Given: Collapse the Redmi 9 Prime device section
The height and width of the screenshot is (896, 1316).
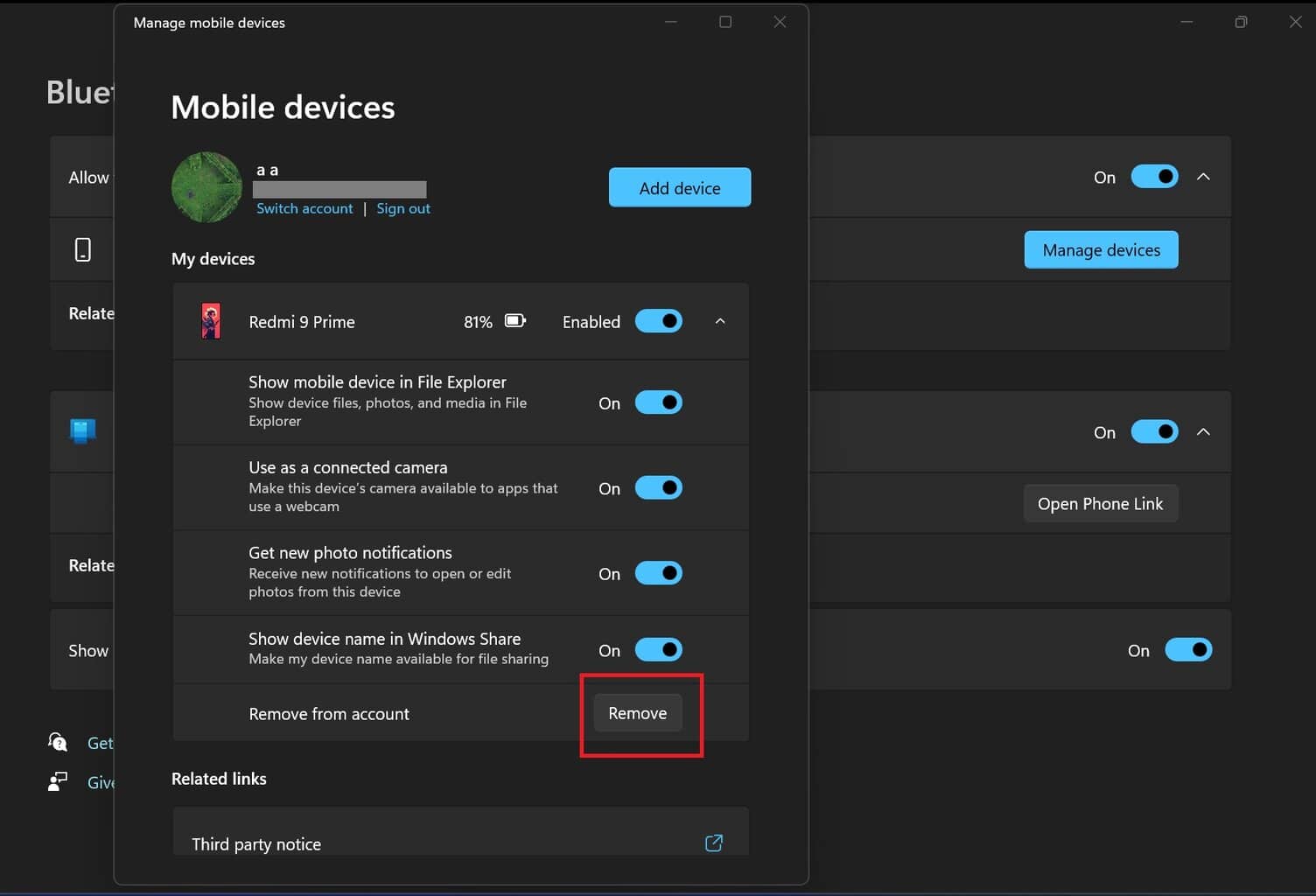Looking at the screenshot, I should [720, 321].
